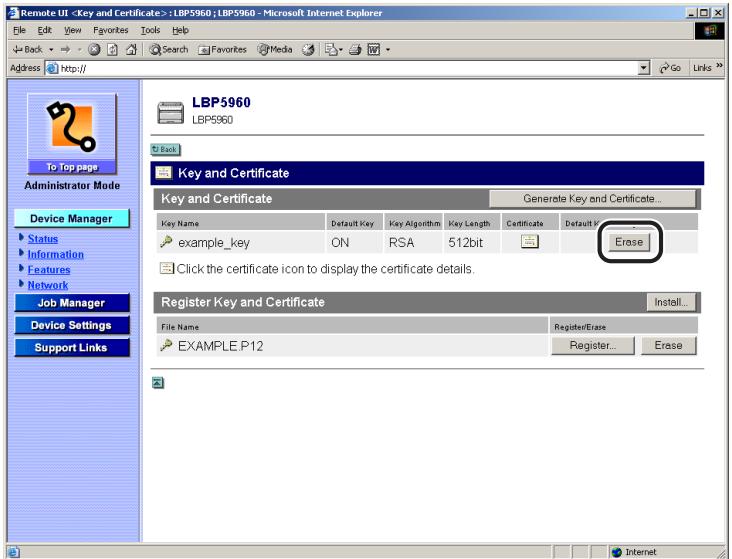Open the View menu
This screenshot has width=732, height=559.
coord(72,30)
